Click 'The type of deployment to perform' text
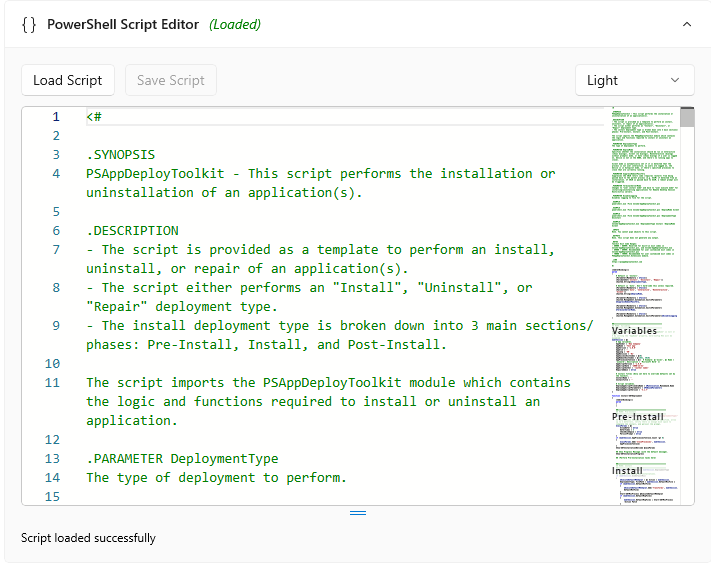The width and height of the screenshot is (711, 567). coord(216,478)
